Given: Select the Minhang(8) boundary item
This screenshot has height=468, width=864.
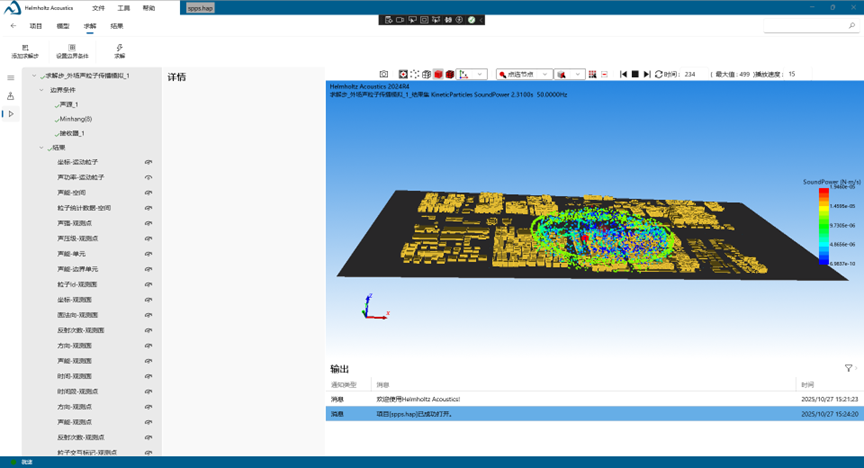Looking at the screenshot, I should pyautogui.click(x=75, y=119).
